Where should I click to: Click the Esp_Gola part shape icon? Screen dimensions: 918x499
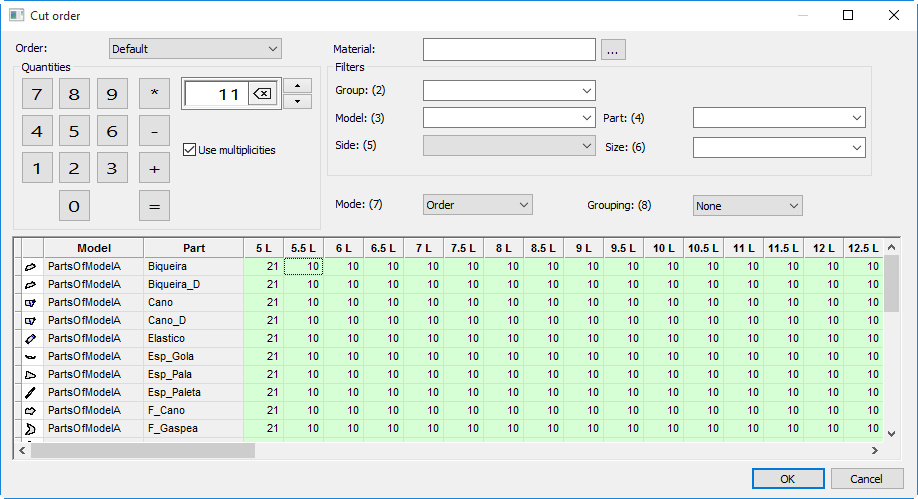30,357
